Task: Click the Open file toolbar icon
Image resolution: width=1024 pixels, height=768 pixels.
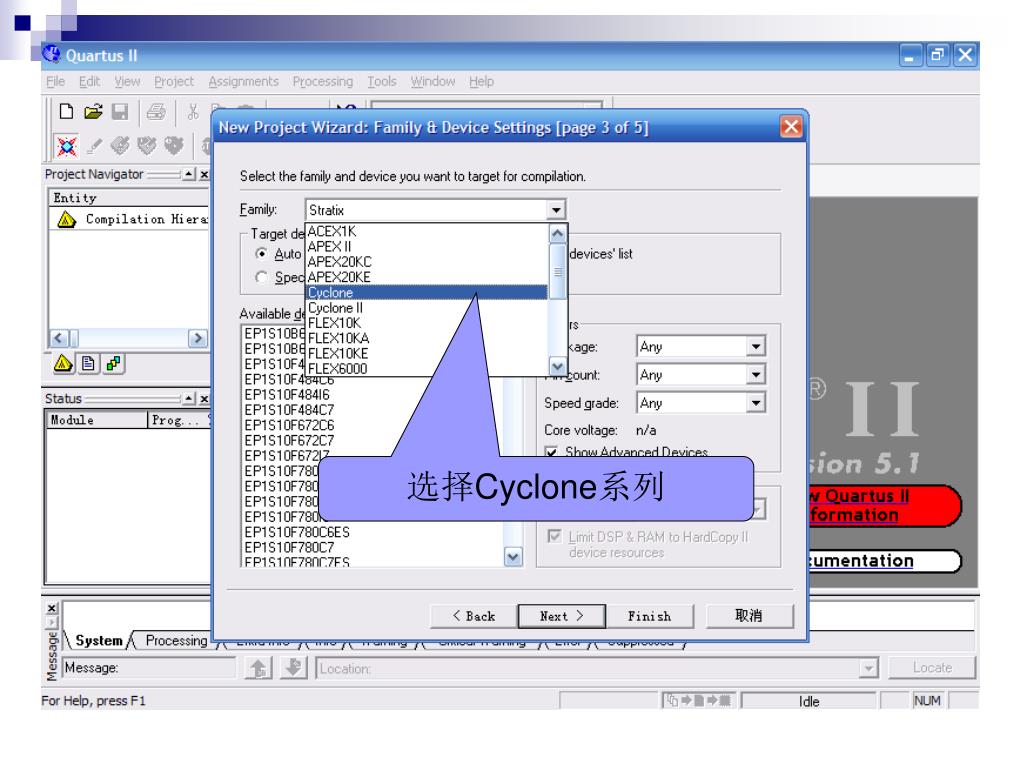Action: tap(93, 112)
